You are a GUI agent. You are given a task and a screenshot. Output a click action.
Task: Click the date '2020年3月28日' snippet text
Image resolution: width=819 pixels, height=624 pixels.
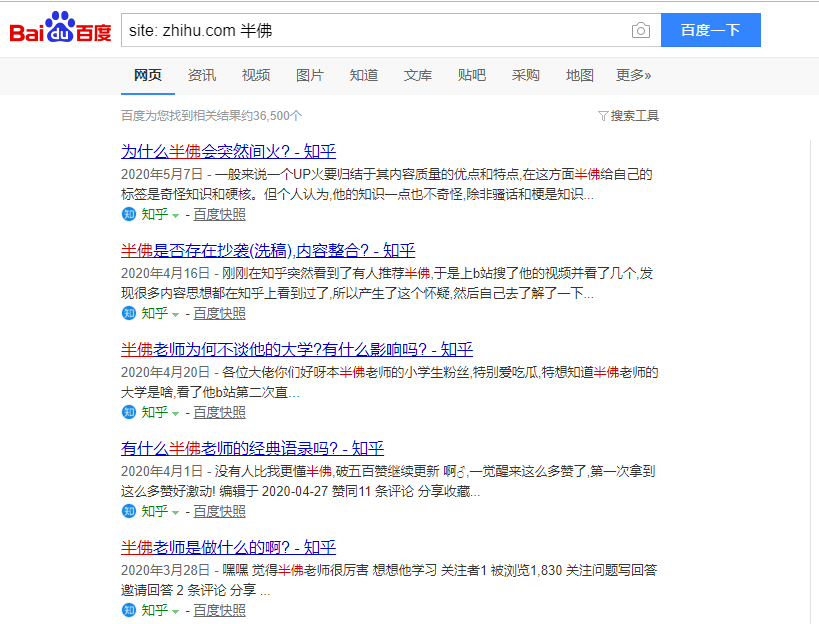pyautogui.click(x=166, y=570)
